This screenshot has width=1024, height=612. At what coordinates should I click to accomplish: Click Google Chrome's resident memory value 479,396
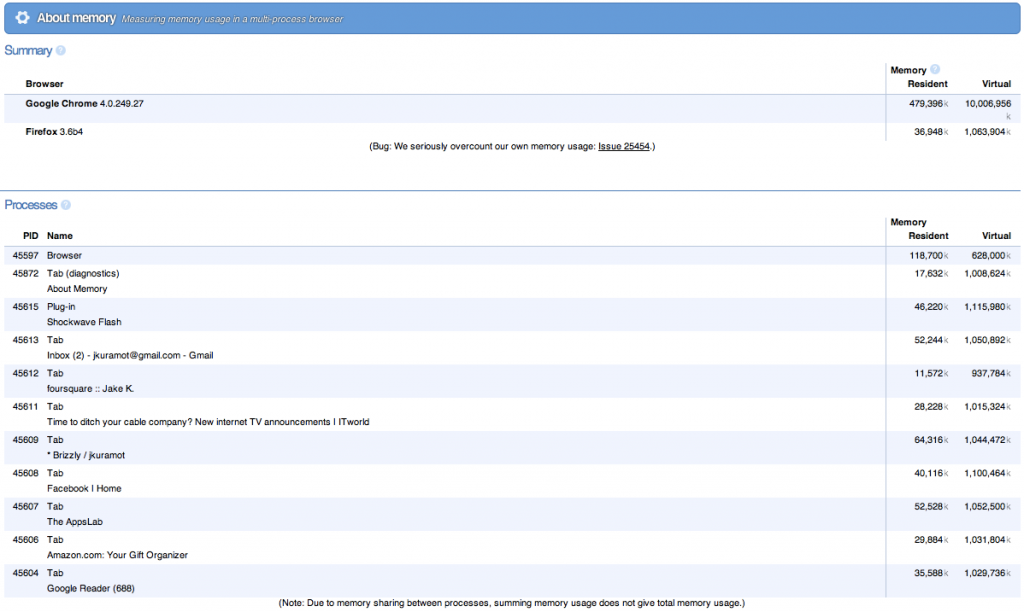pyautogui.click(x=925, y=103)
